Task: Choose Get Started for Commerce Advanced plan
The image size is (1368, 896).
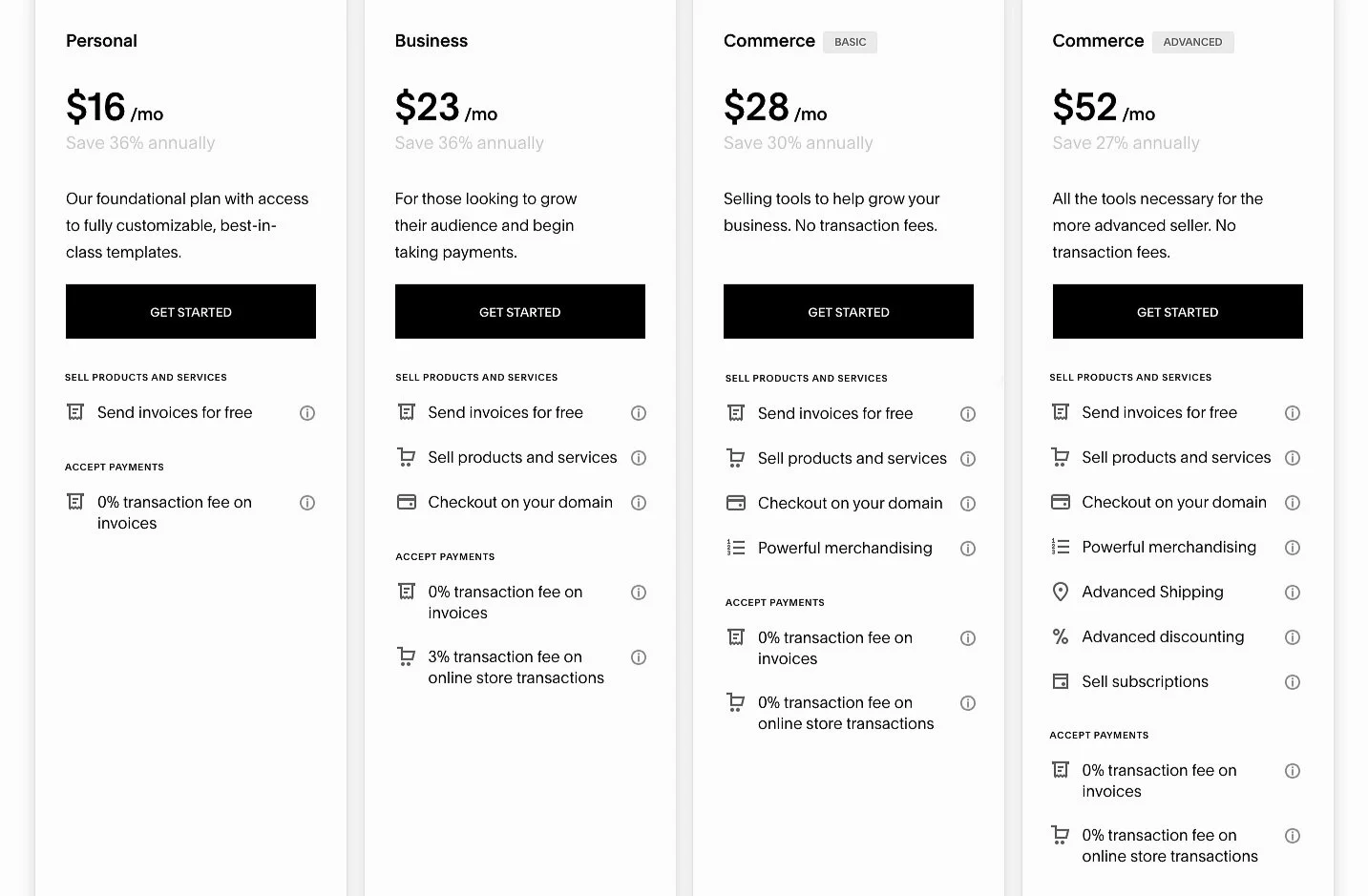Action: click(x=1177, y=311)
